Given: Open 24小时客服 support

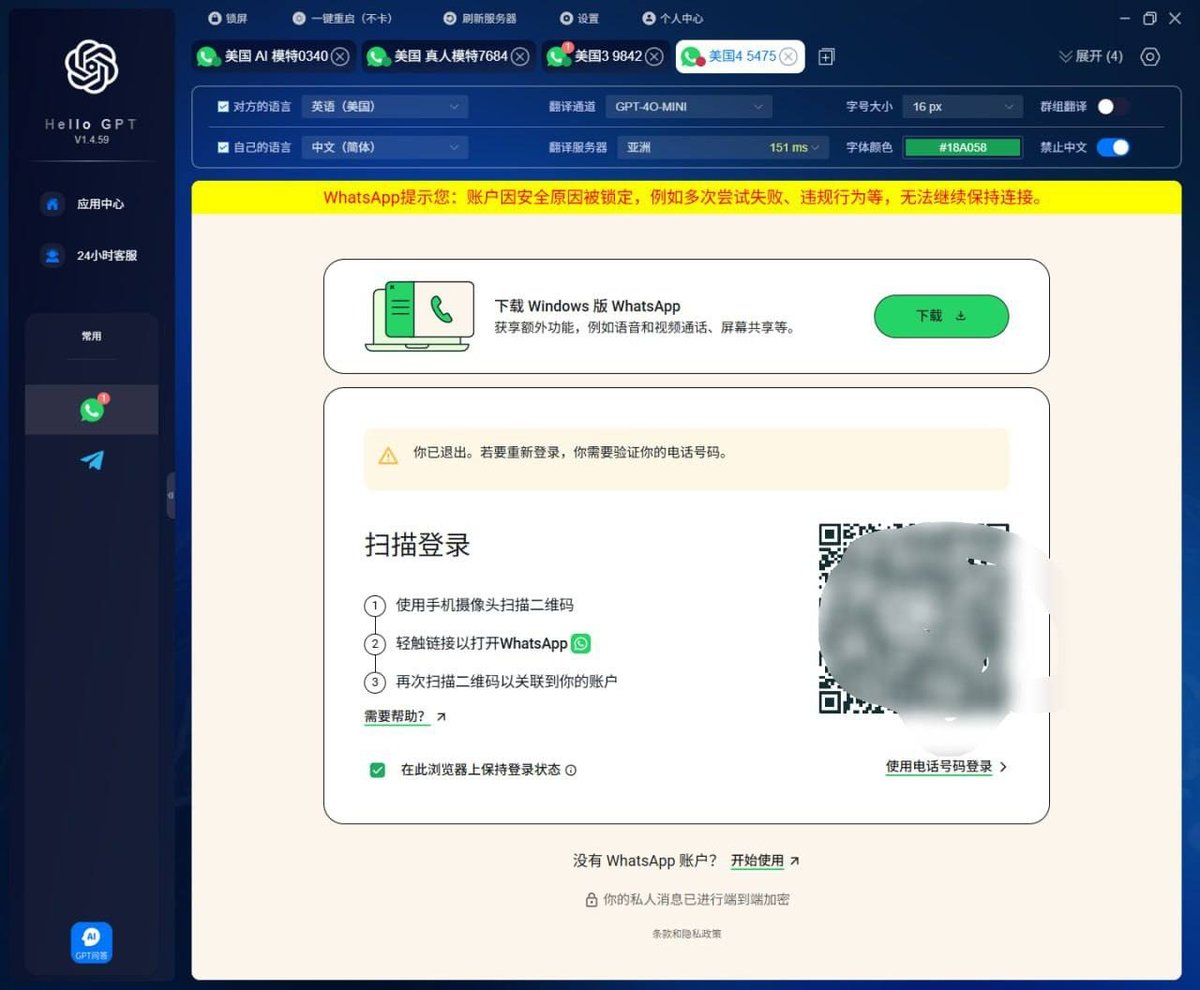Looking at the screenshot, I should (x=91, y=255).
